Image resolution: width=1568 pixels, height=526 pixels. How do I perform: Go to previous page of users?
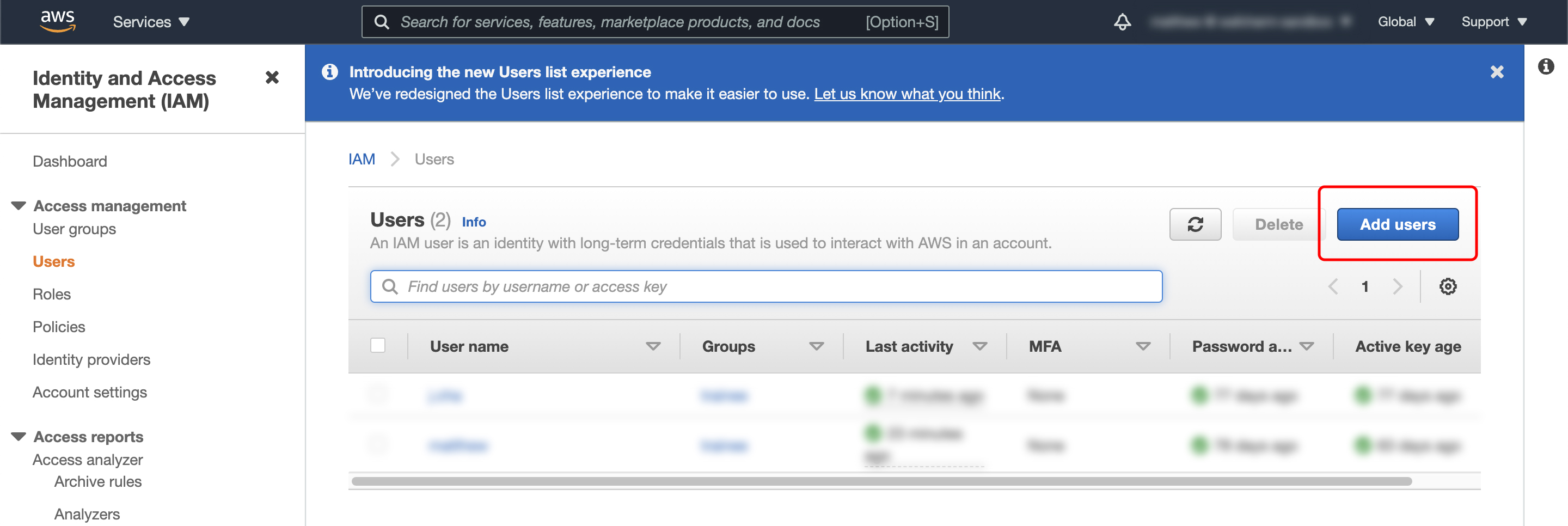(x=1332, y=286)
